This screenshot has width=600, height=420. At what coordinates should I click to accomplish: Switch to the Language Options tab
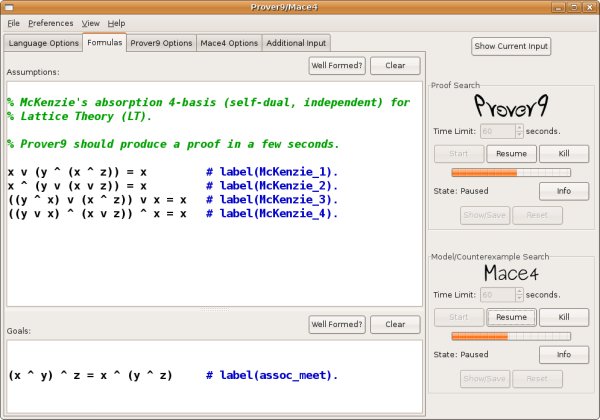click(x=43, y=43)
